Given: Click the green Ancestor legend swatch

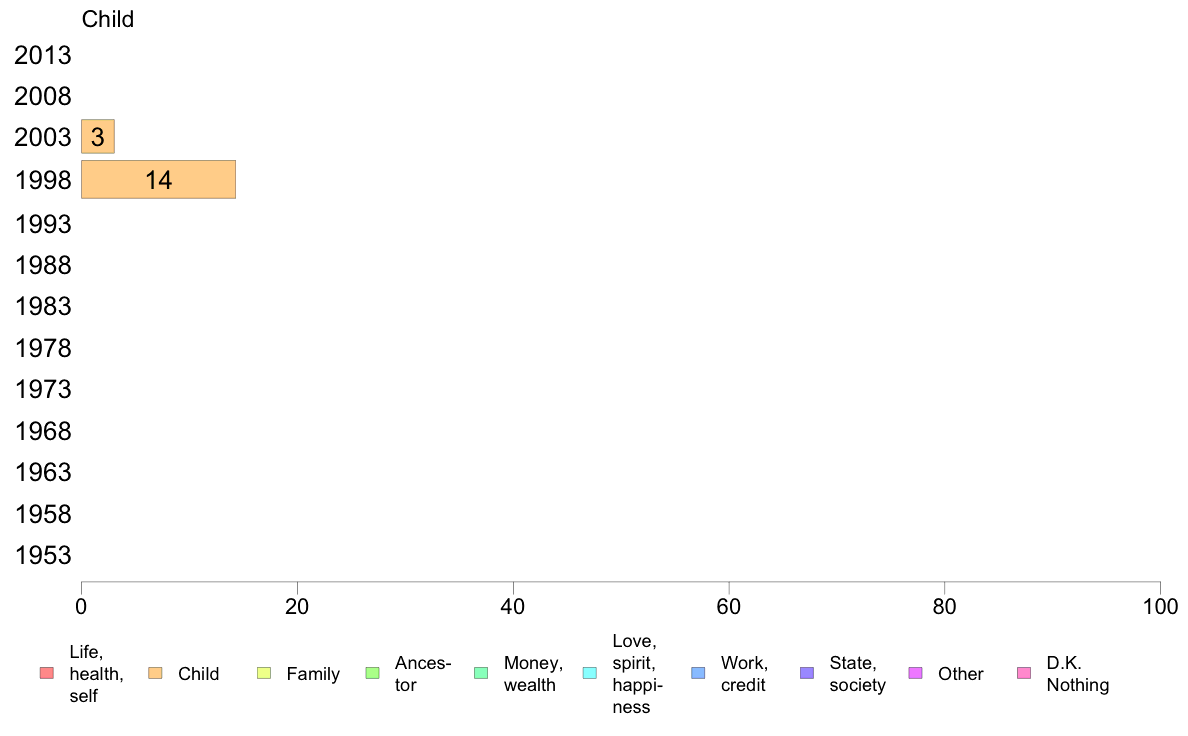Looking at the screenshot, I should point(372,673).
